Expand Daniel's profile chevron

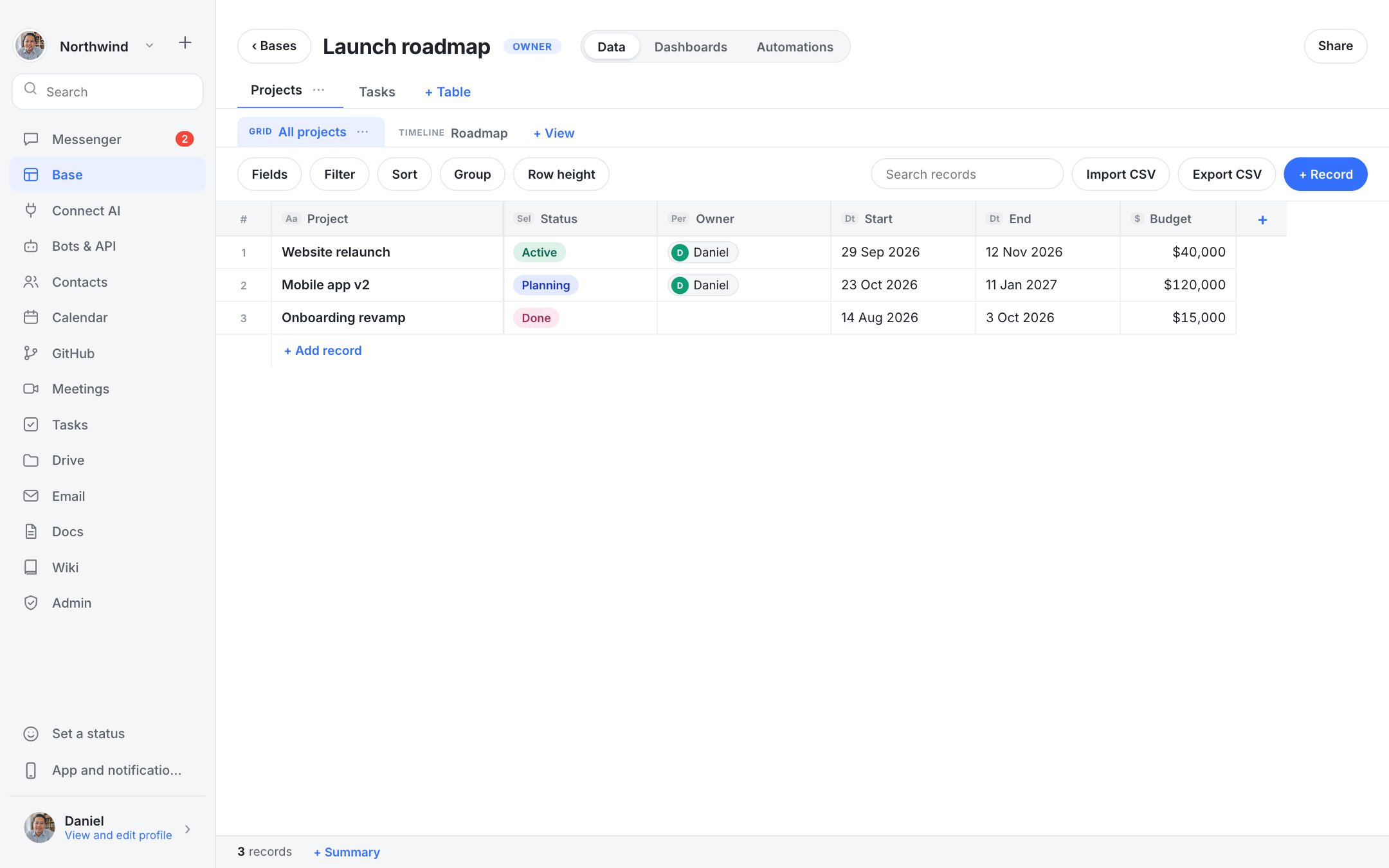pyautogui.click(x=188, y=829)
